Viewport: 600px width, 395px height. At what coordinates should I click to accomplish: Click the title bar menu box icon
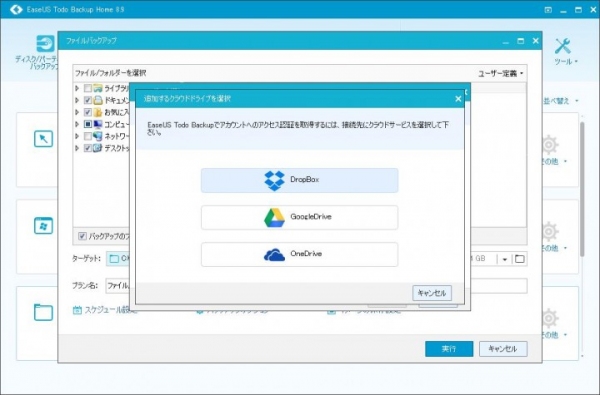(x=548, y=10)
